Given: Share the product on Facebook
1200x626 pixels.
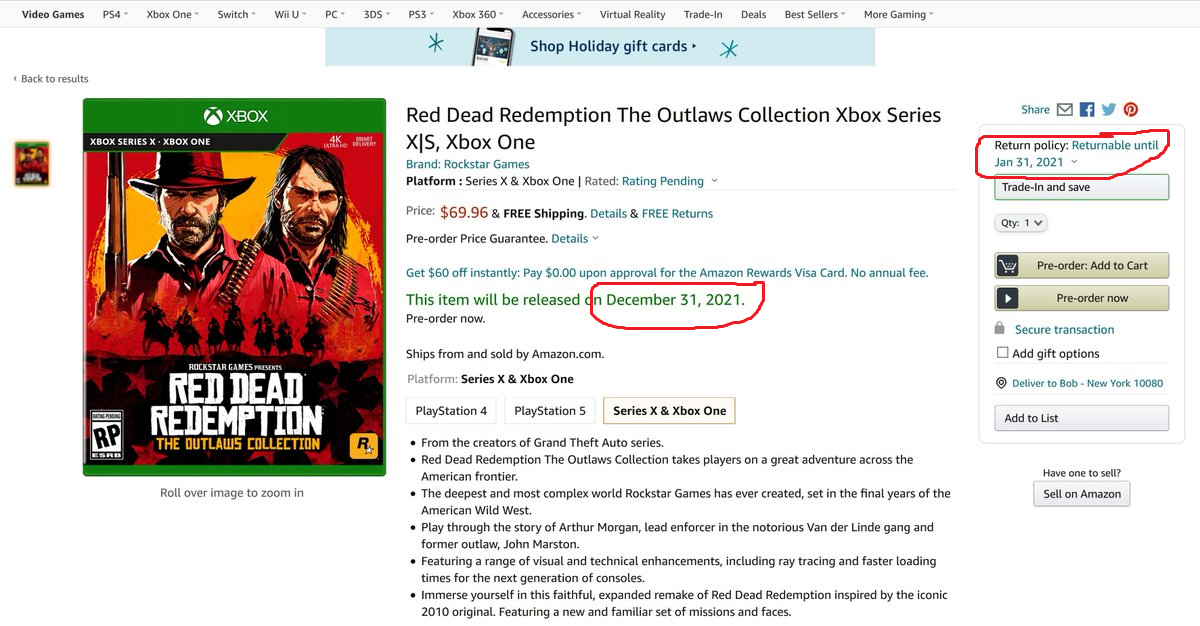Looking at the screenshot, I should tap(1086, 109).
